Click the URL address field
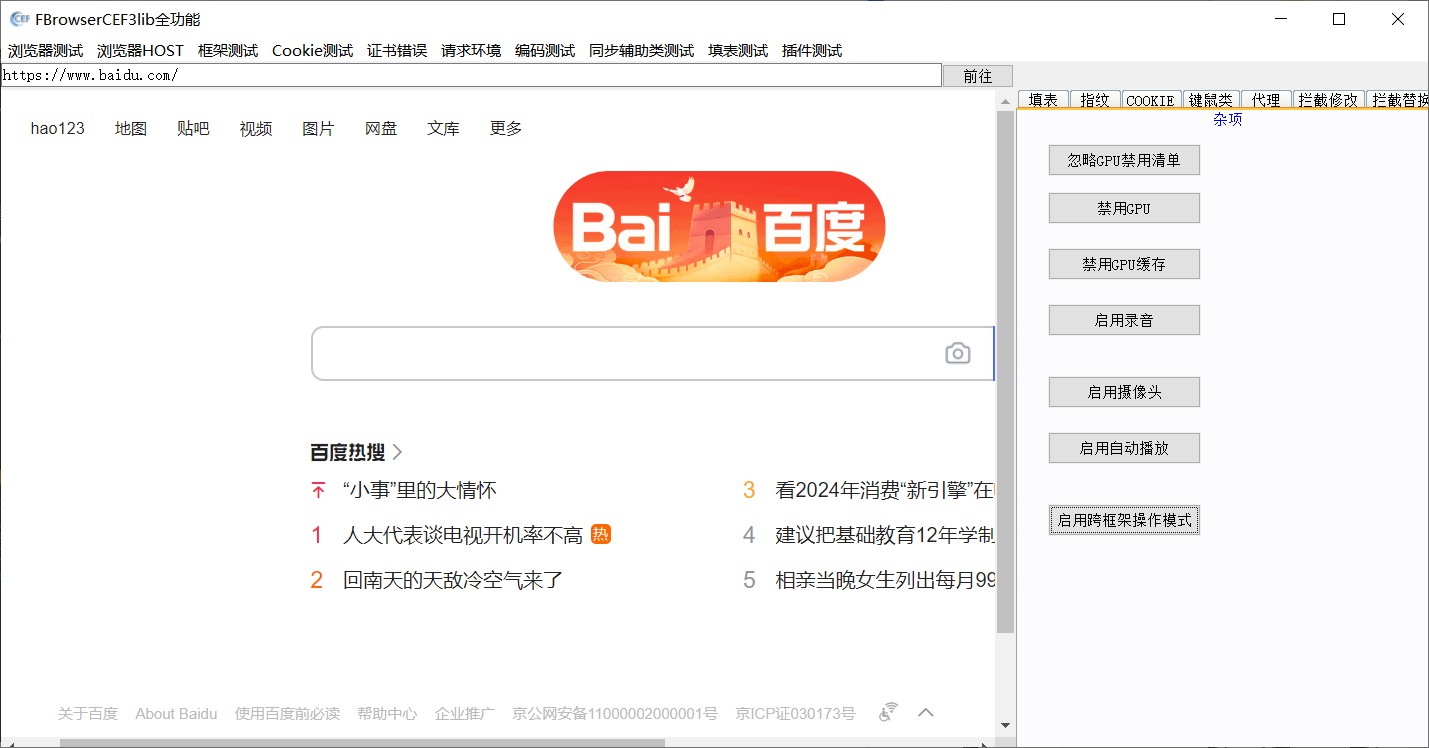This screenshot has width=1429, height=748. (471, 75)
